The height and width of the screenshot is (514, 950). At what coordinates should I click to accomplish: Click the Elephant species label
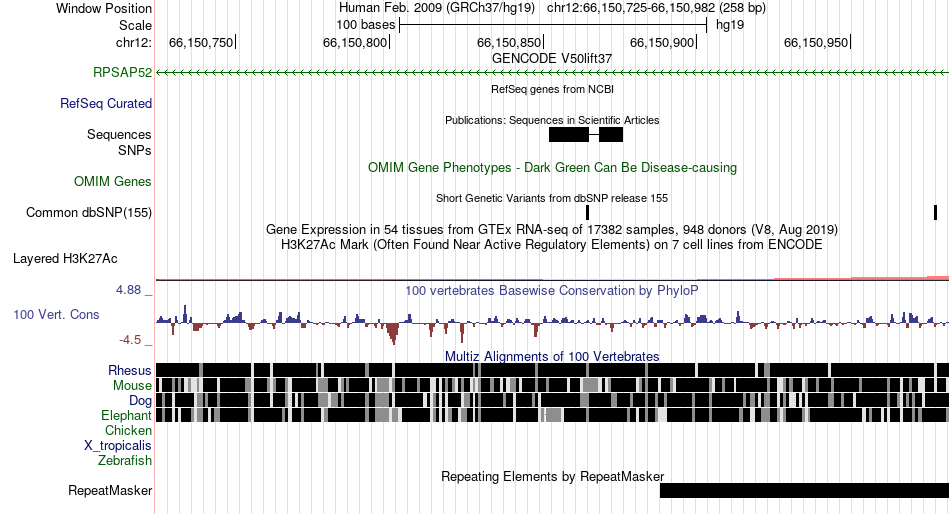tap(127, 415)
